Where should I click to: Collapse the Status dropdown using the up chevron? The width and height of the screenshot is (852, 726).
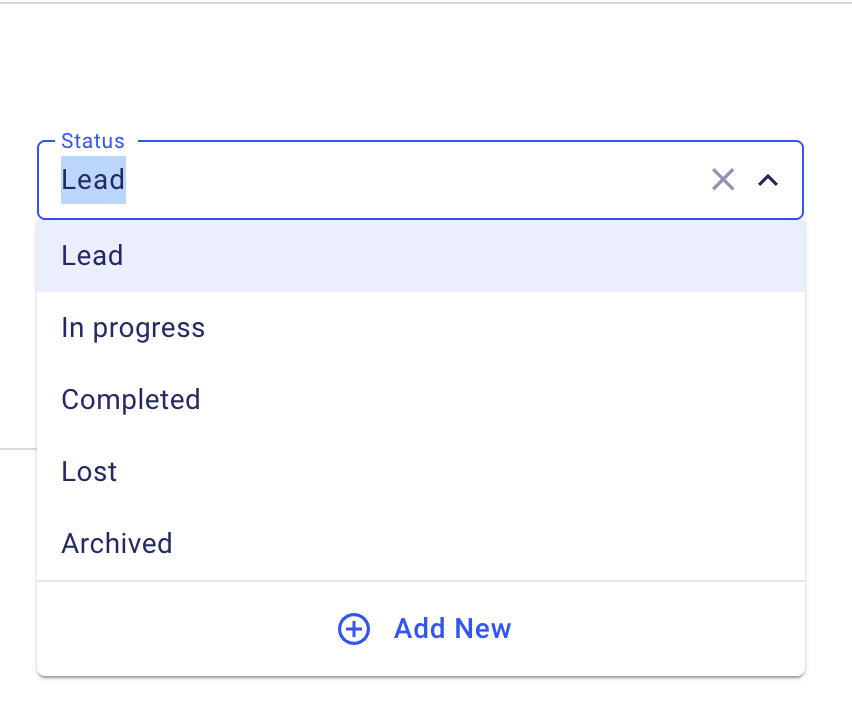(768, 180)
